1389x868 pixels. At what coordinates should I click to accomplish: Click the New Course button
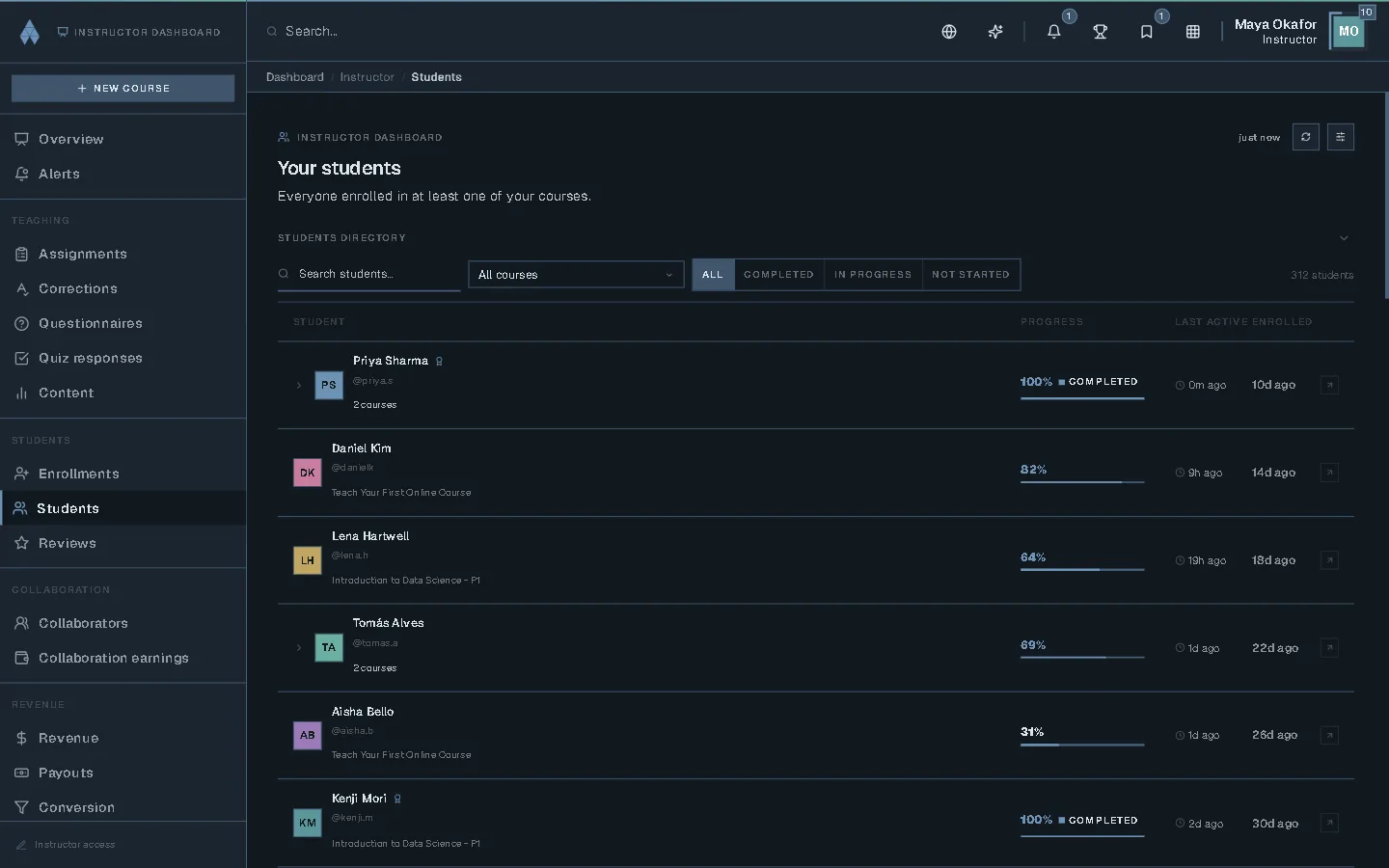coord(123,88)
